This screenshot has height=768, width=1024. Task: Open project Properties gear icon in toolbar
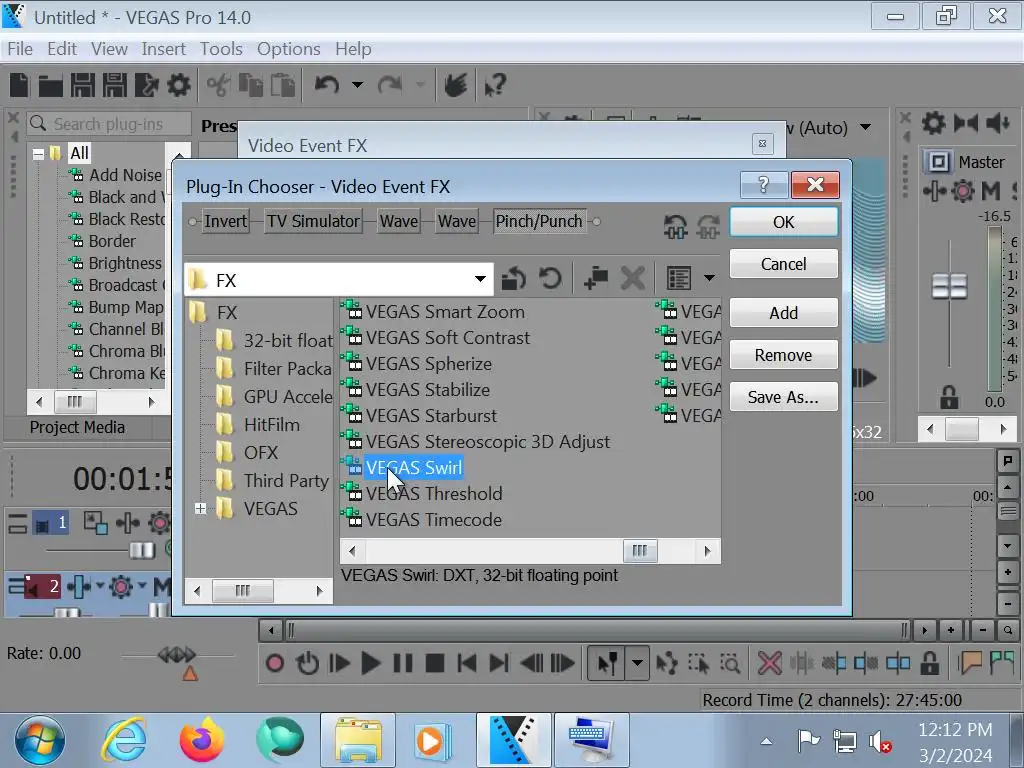click(x=178, y=85)
